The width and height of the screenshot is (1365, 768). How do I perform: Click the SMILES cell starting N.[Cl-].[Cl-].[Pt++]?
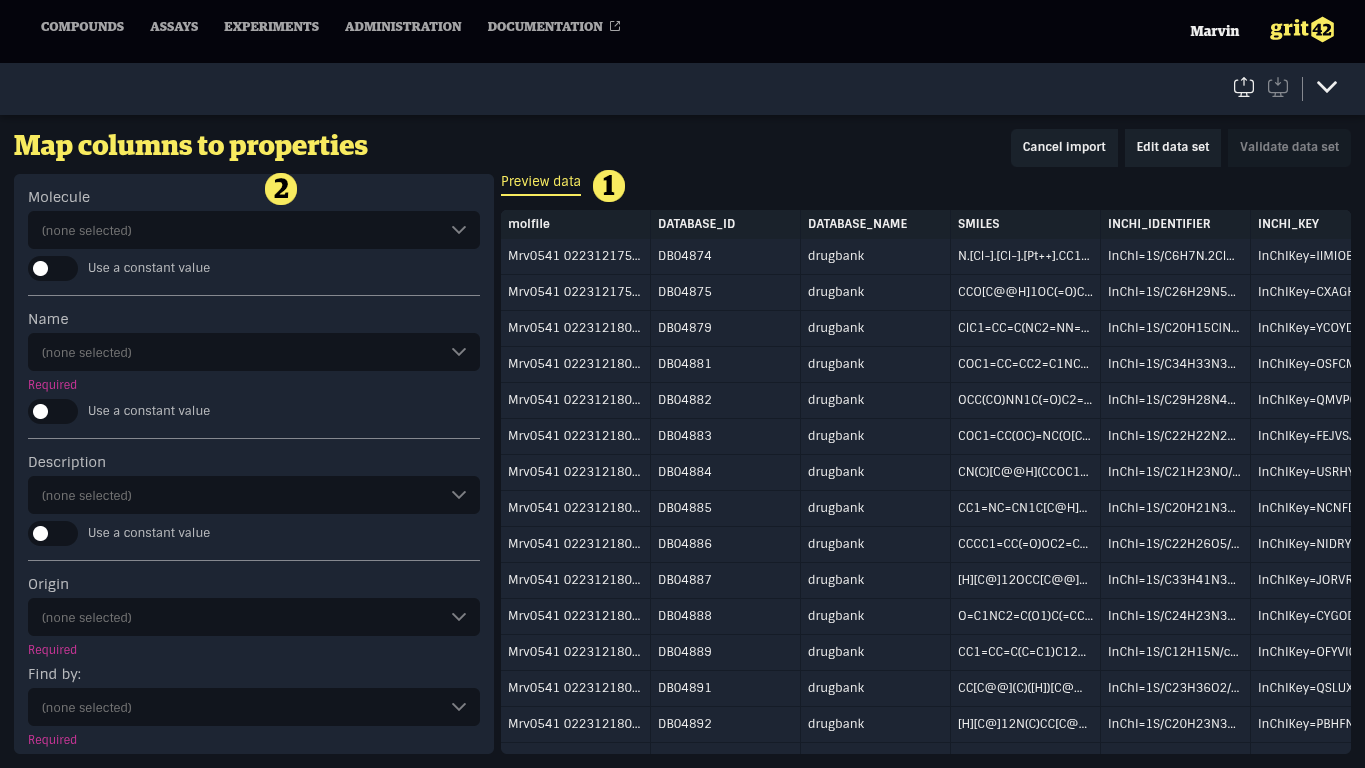point(1025,256)
